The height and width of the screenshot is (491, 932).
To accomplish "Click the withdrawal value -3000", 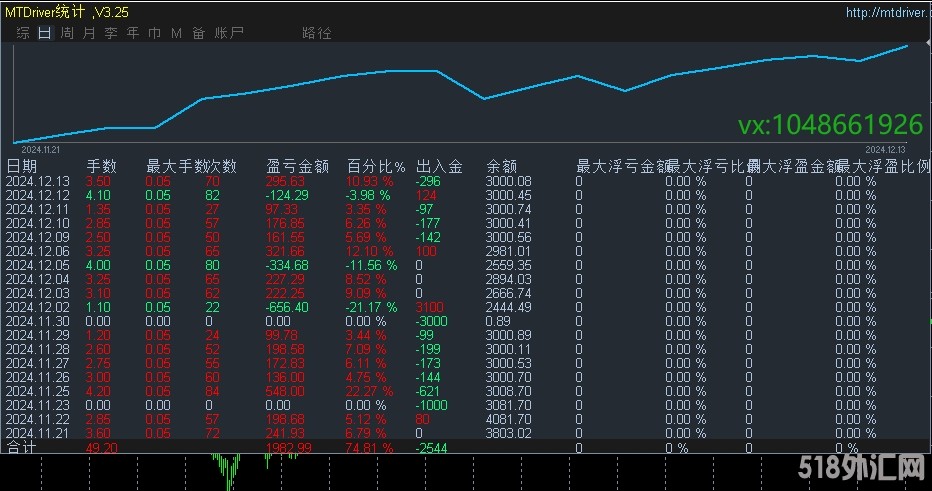I will coord(432,321).
